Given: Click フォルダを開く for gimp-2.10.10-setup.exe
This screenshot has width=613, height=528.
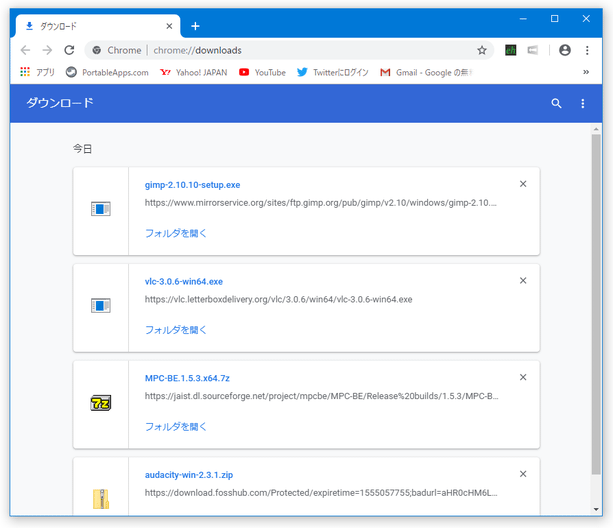Looking at the screenshot, I should [176, 233].
